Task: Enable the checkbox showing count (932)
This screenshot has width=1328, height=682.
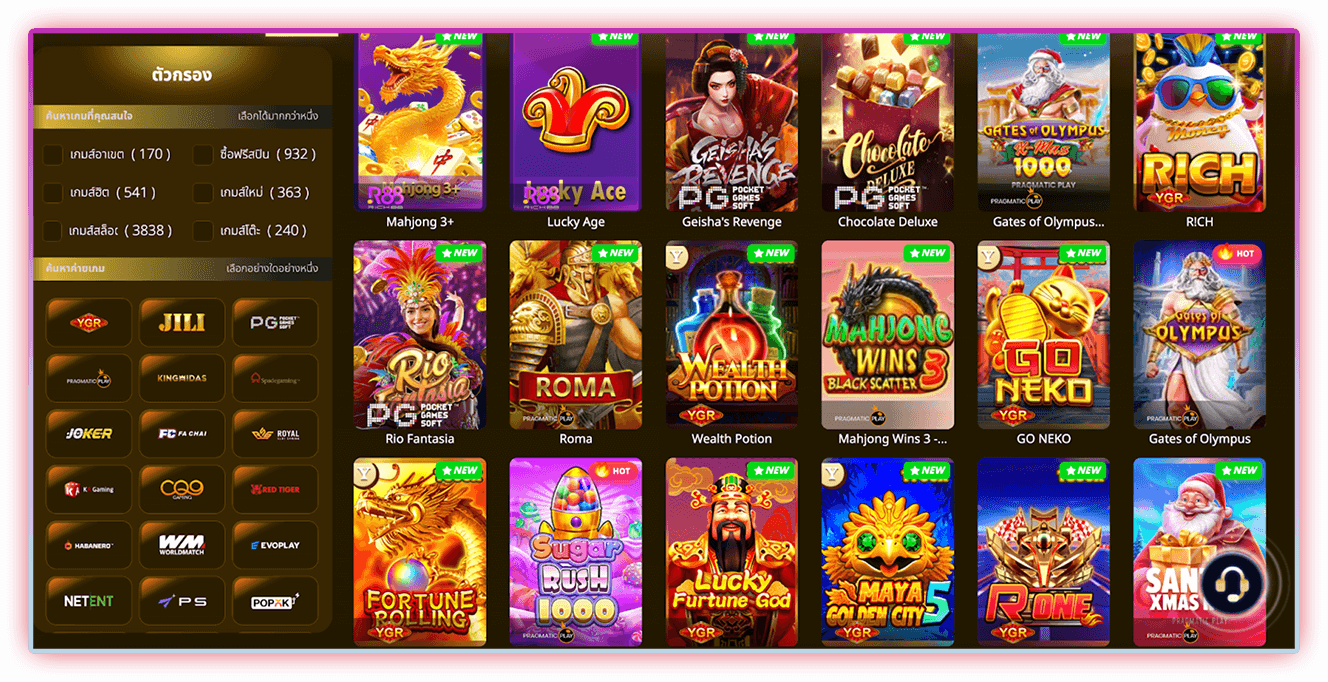Action: pyautogui.click(x=203, y=154)
